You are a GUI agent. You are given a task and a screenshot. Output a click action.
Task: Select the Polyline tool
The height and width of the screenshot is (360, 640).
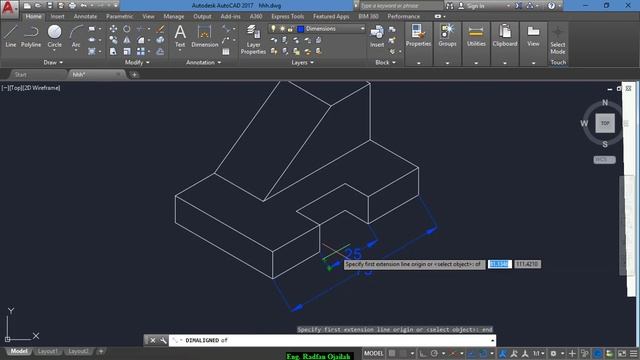click(31, 36)
